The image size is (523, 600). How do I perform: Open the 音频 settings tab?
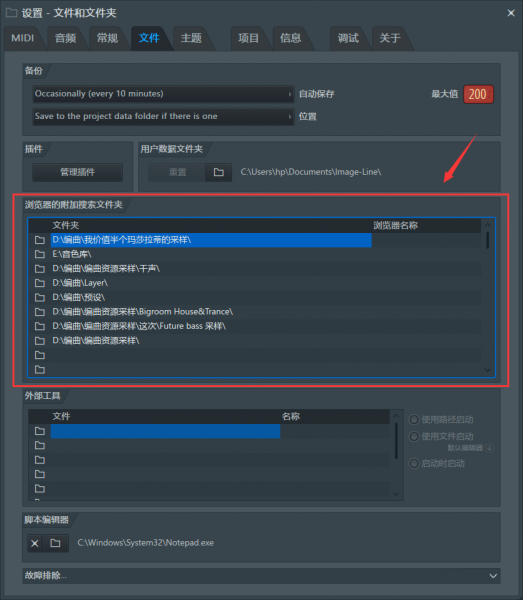(x=65, y=38)
